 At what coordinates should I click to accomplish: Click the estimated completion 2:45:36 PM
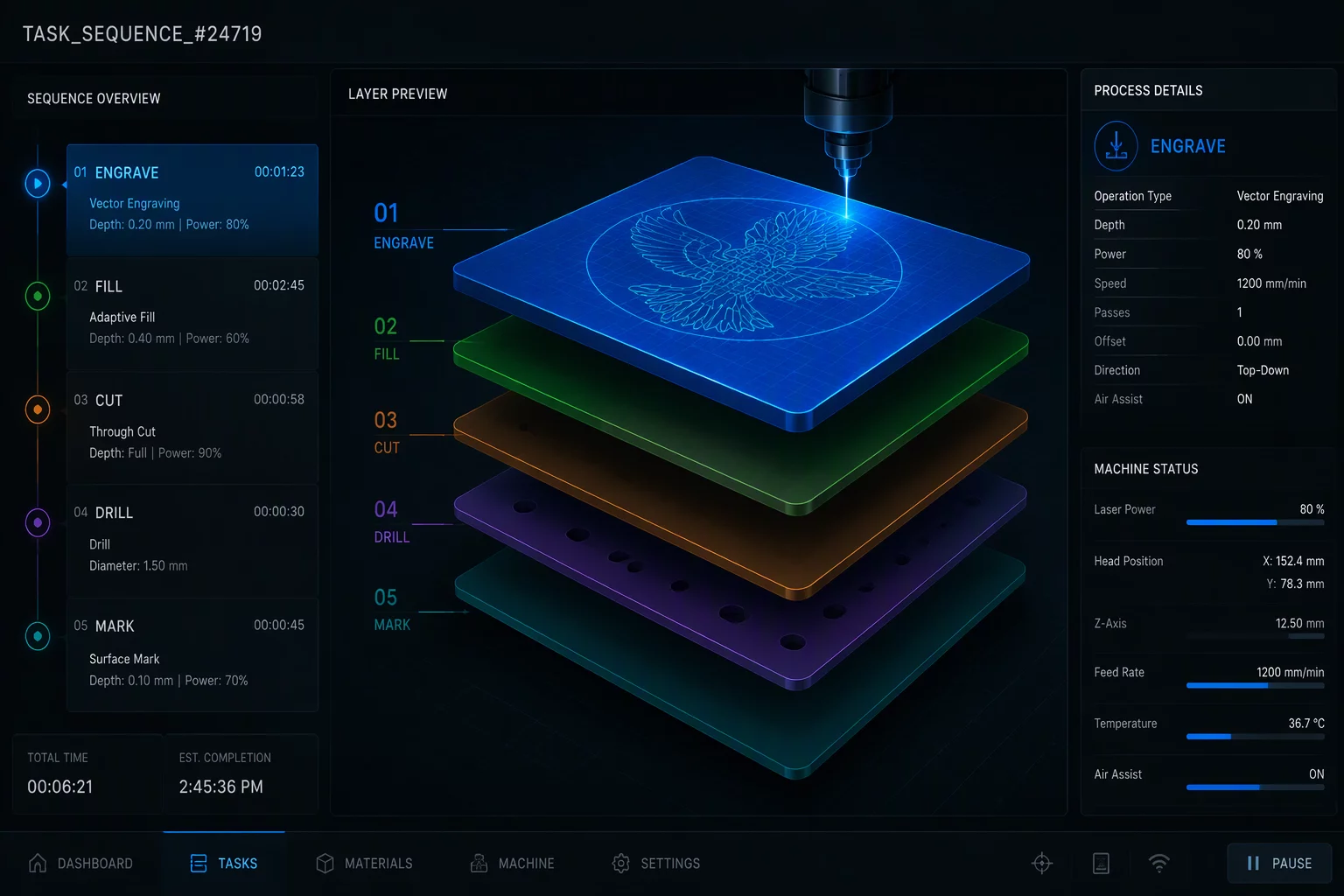(220, 787)
